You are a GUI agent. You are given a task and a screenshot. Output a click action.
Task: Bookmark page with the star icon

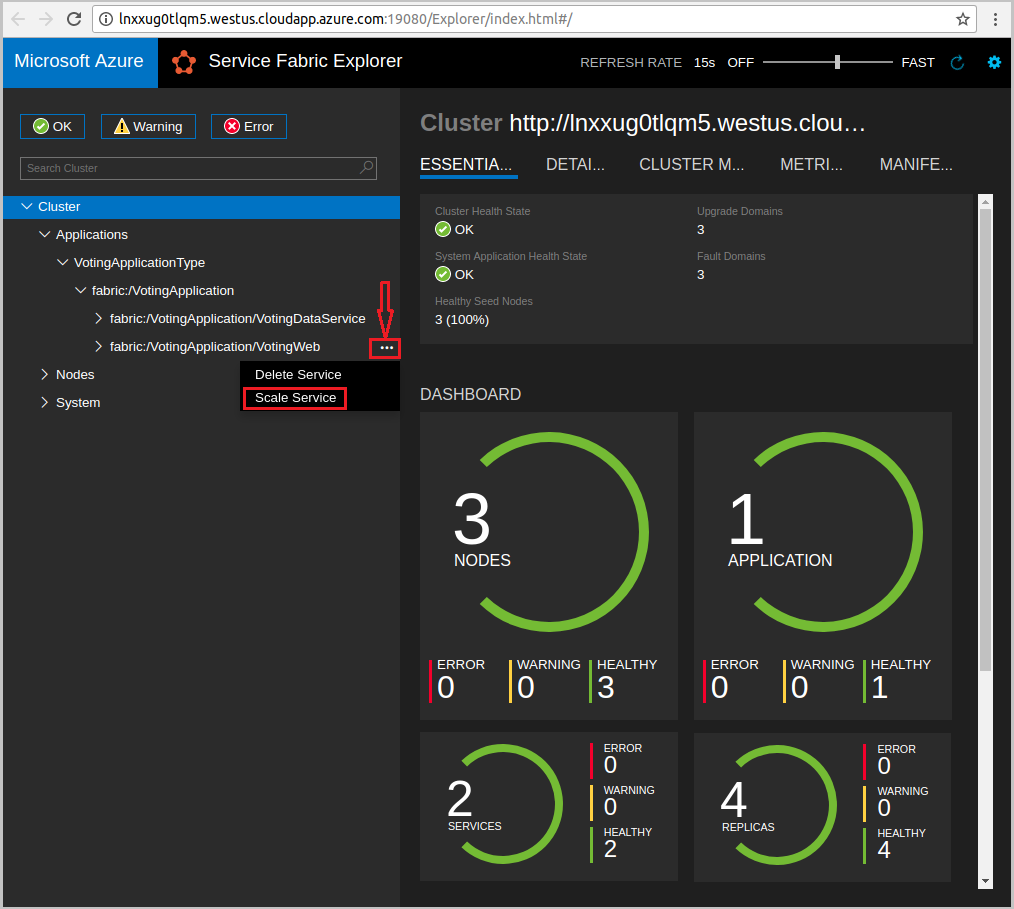click(x=963, y=19)
